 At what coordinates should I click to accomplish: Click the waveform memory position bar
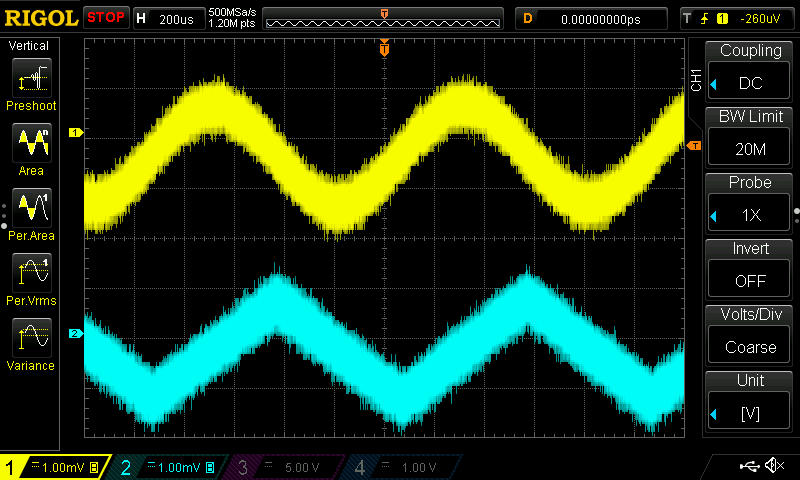(384, 19)
